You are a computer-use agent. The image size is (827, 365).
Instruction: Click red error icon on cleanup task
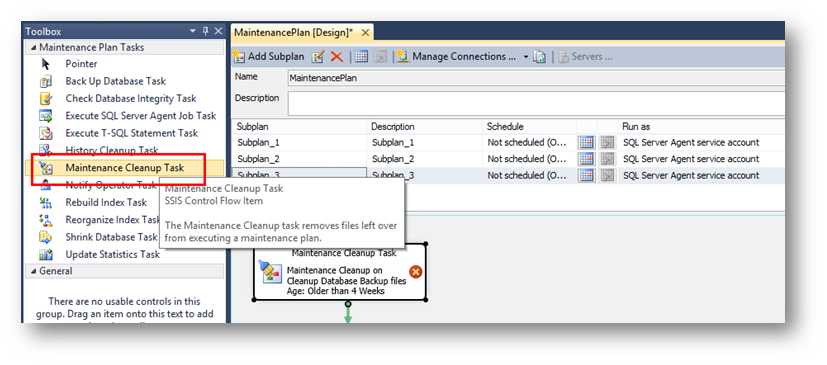pyautogui.click(x=416, y=272)
